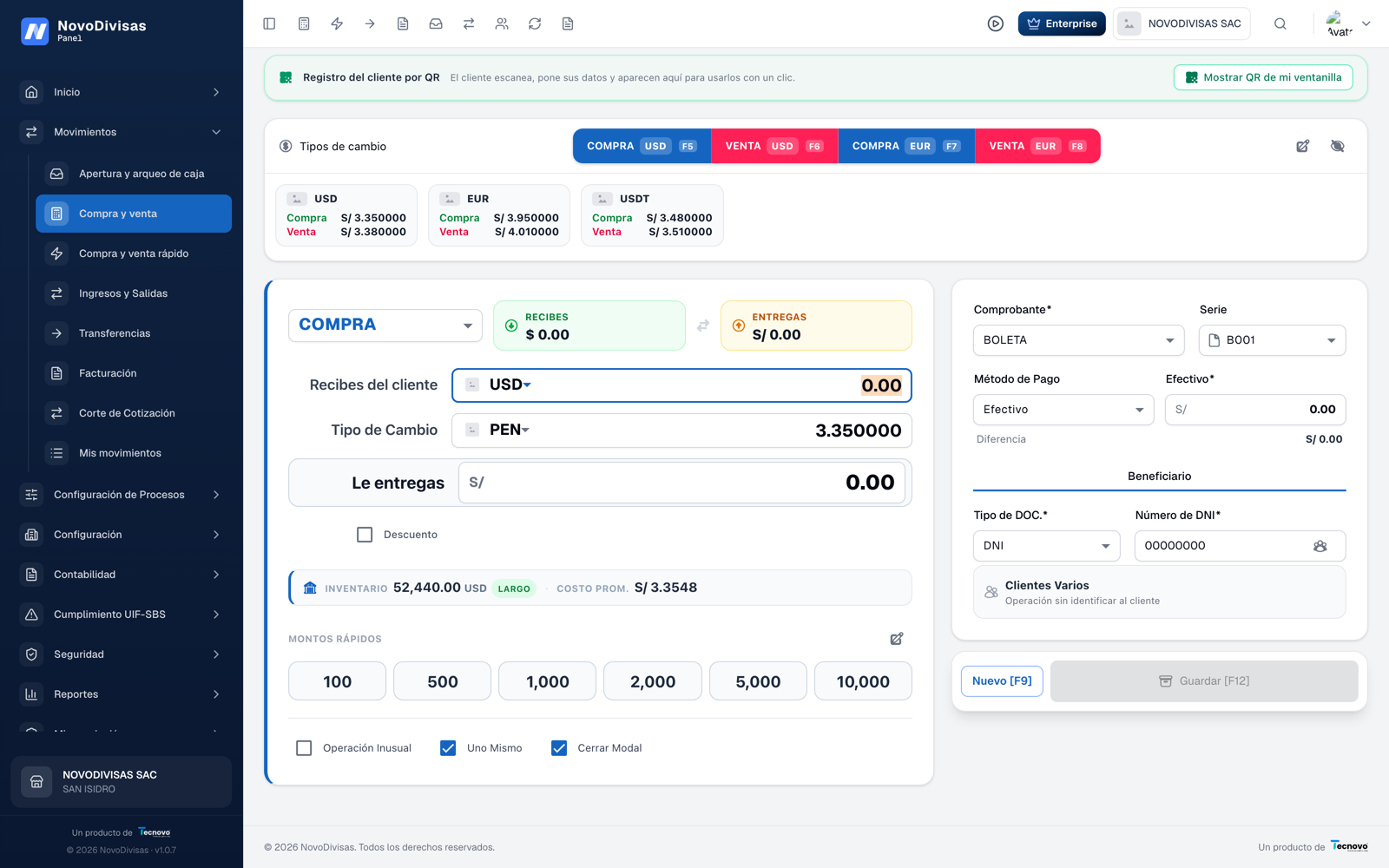This screenshot has height=868, width=1389.
Task: Expand the Inicio sidebar section
Action: [122, 92]
